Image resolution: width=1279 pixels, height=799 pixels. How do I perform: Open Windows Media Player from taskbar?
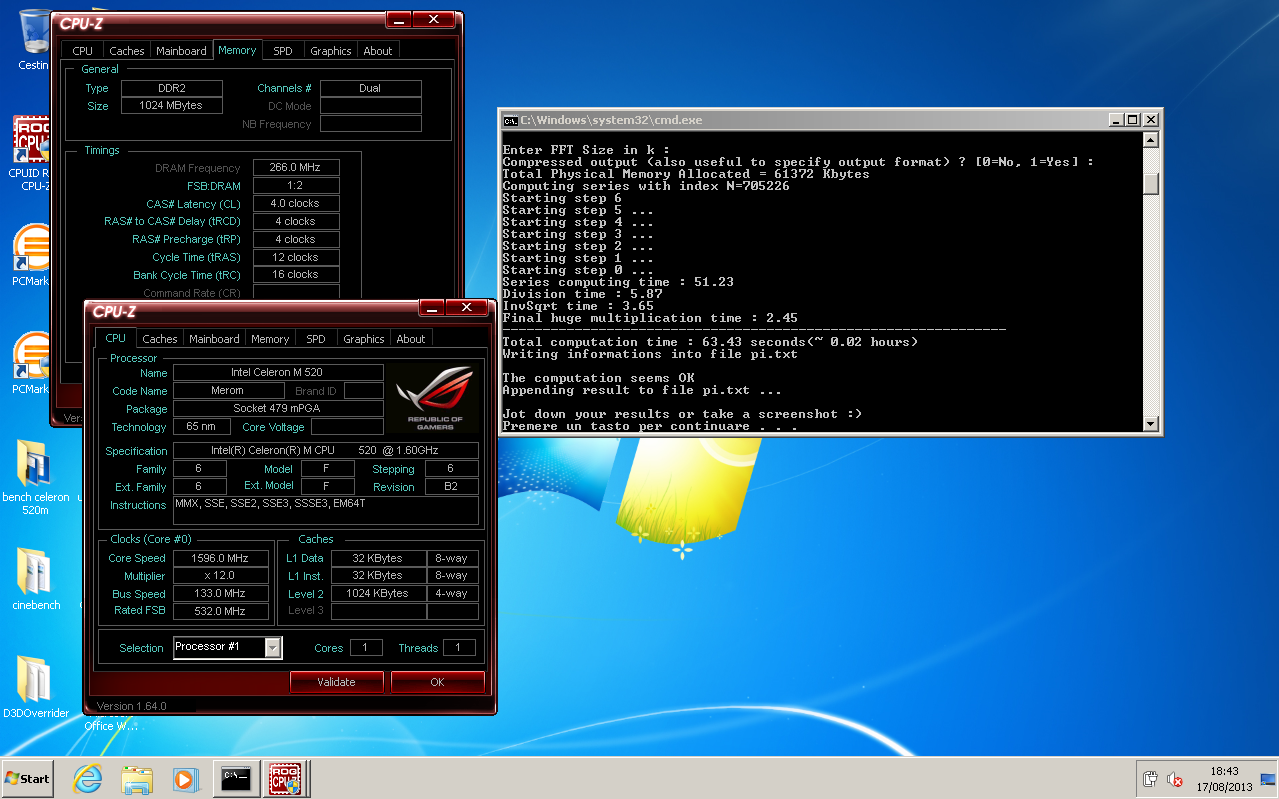coord(186,778)
